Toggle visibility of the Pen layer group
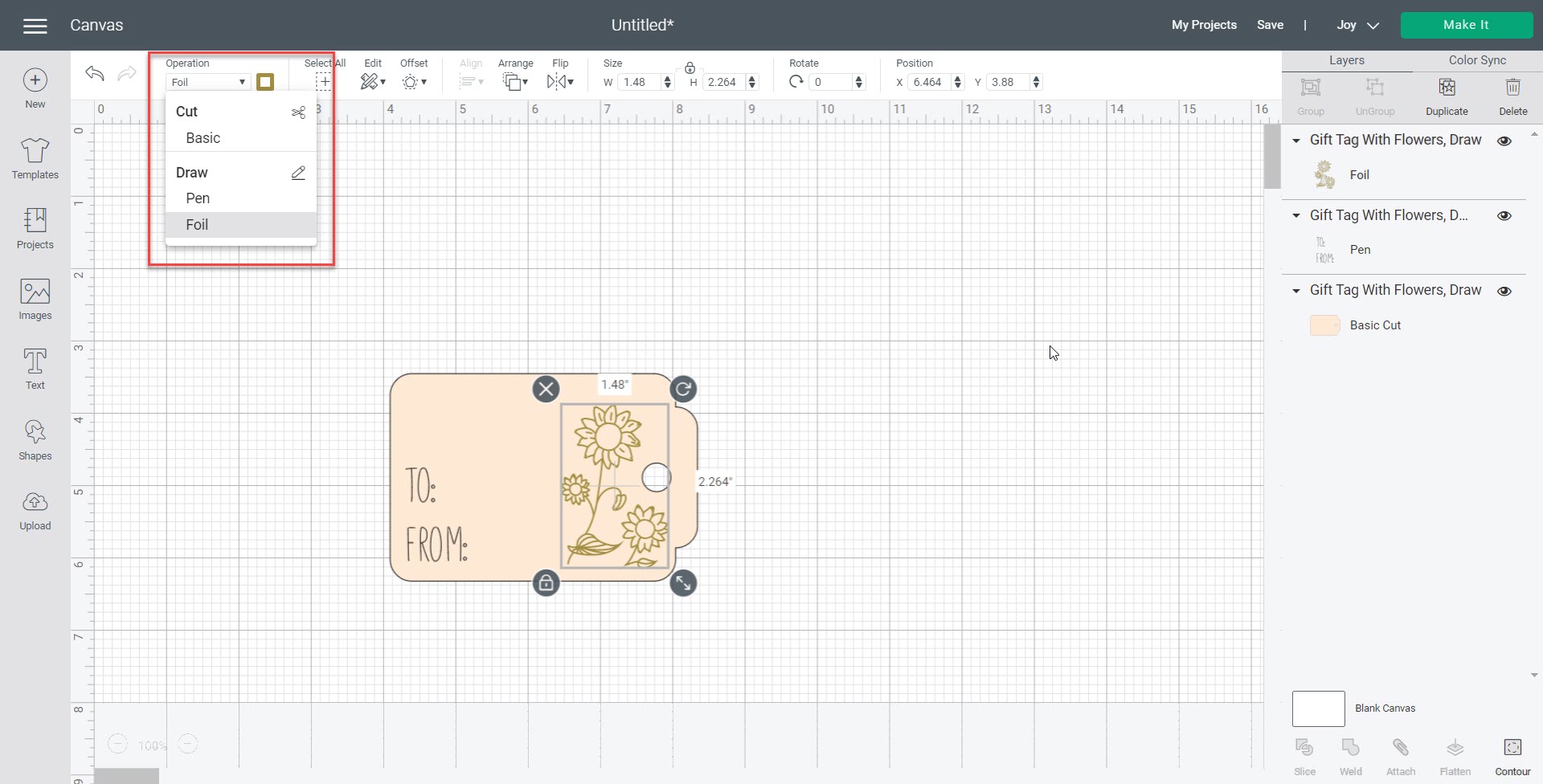The width and height of the screenshot is (1543, 784). point(1504,215)
